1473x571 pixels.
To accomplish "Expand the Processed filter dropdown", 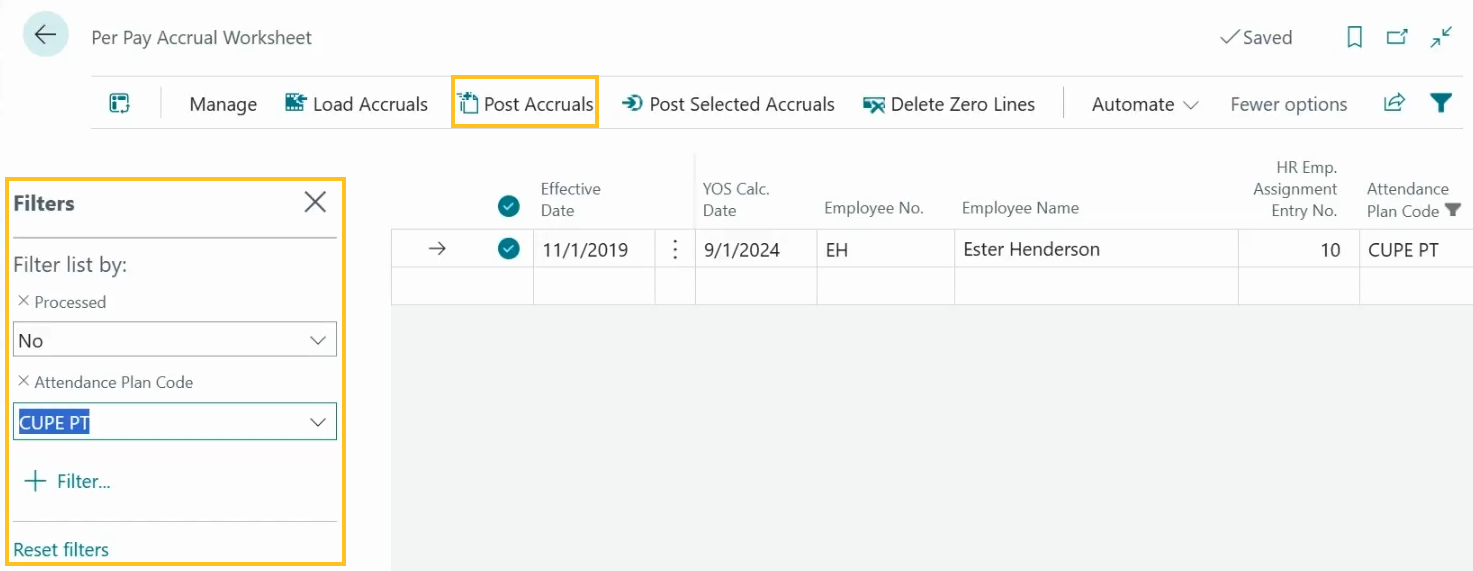I will click(x=318, y=341).
